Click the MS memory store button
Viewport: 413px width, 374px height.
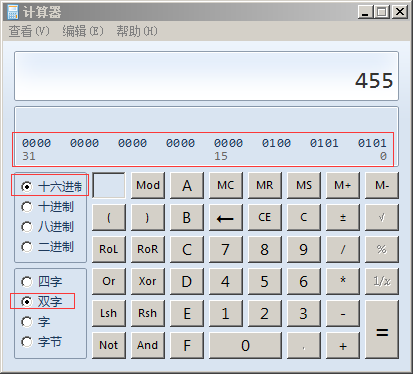click(304, 185)
